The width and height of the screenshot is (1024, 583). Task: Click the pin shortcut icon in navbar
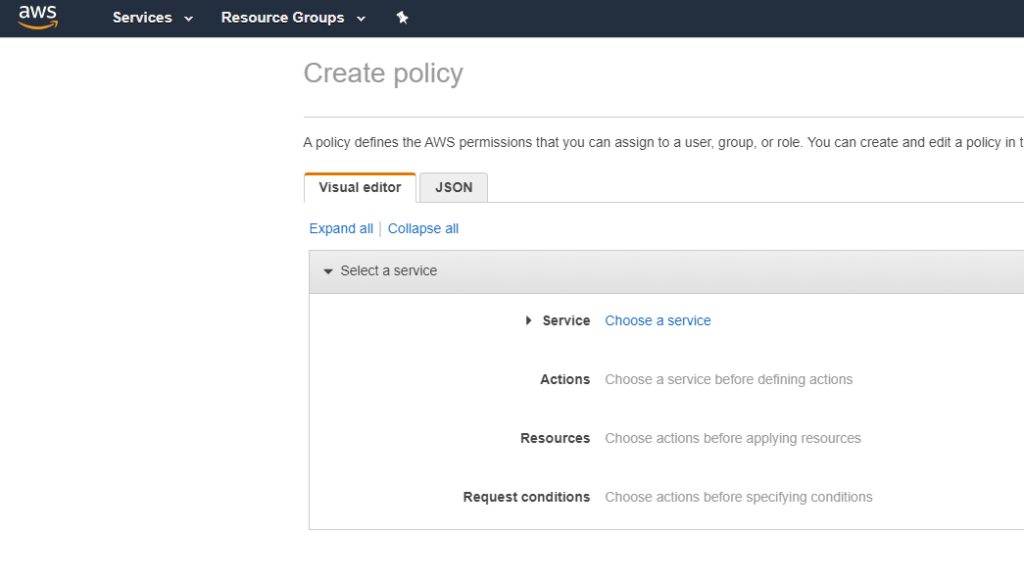click(x=402, y=18)
